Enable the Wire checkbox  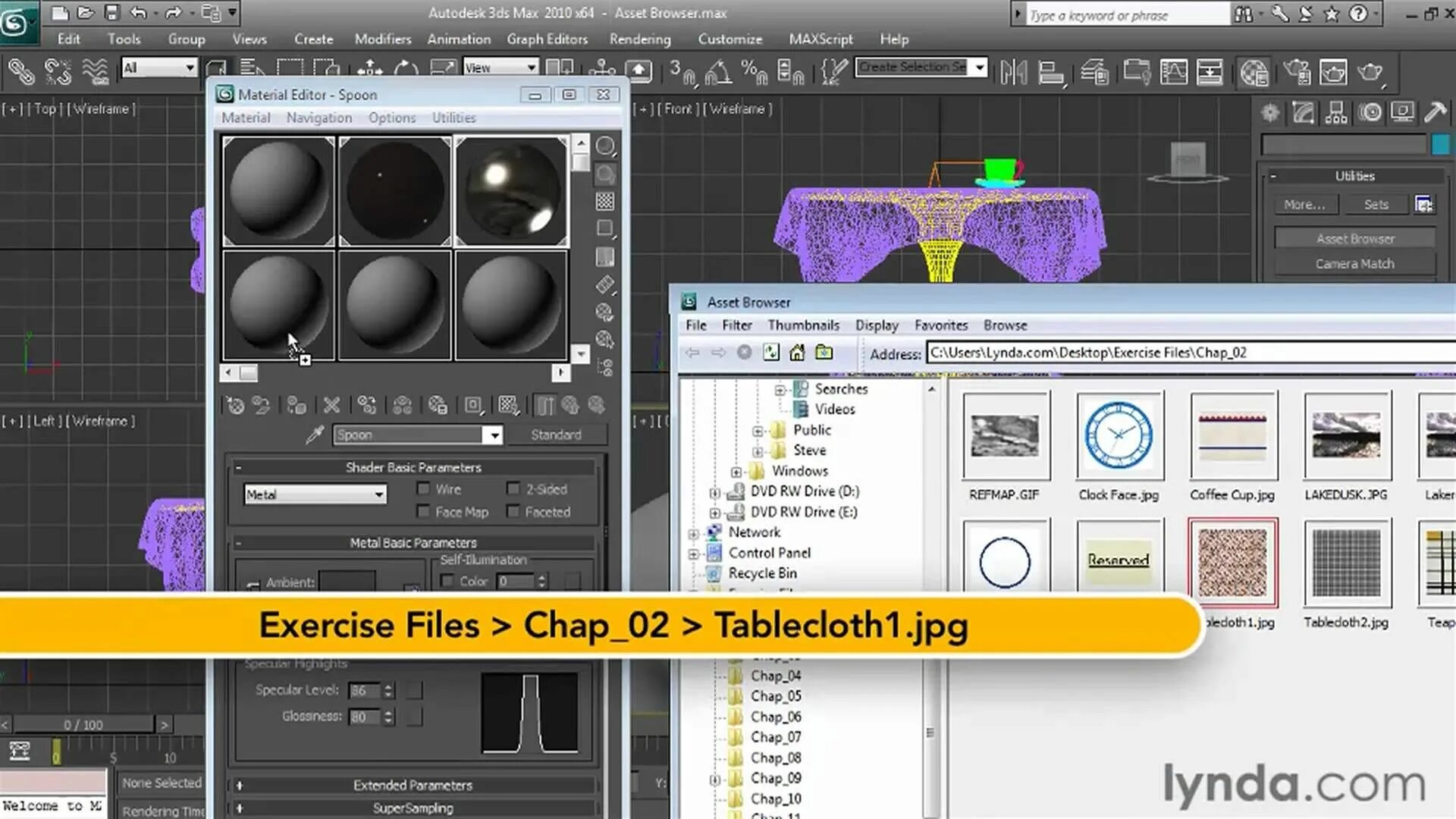tap(424, 489)
